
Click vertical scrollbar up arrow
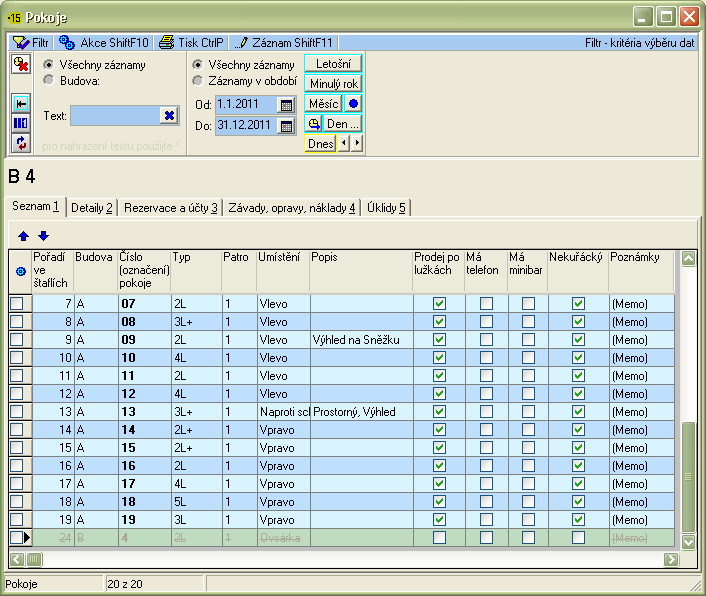point(688,259)
